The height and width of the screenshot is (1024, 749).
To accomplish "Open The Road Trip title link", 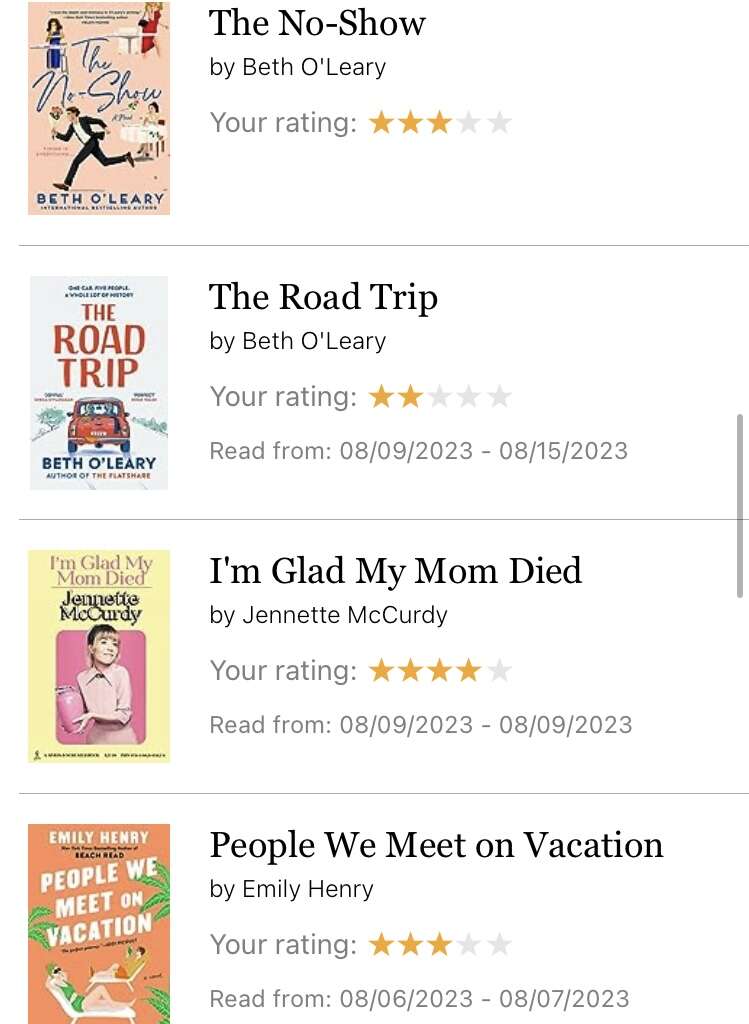I will click(x=323, y=297).
